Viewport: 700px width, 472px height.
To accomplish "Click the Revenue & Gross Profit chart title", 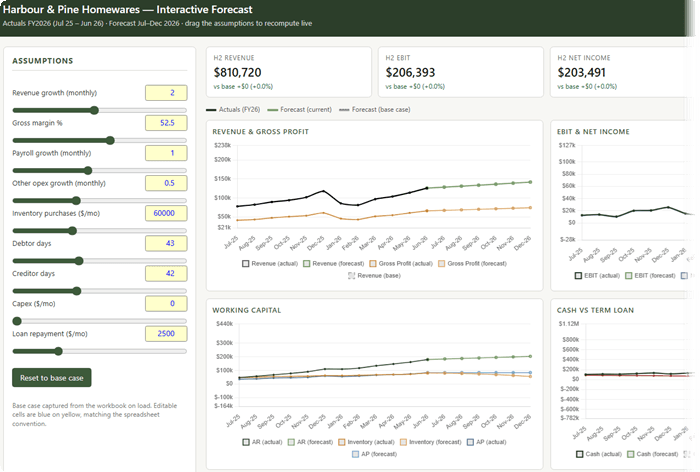I will pyautogui.click(x=260, y=132).
